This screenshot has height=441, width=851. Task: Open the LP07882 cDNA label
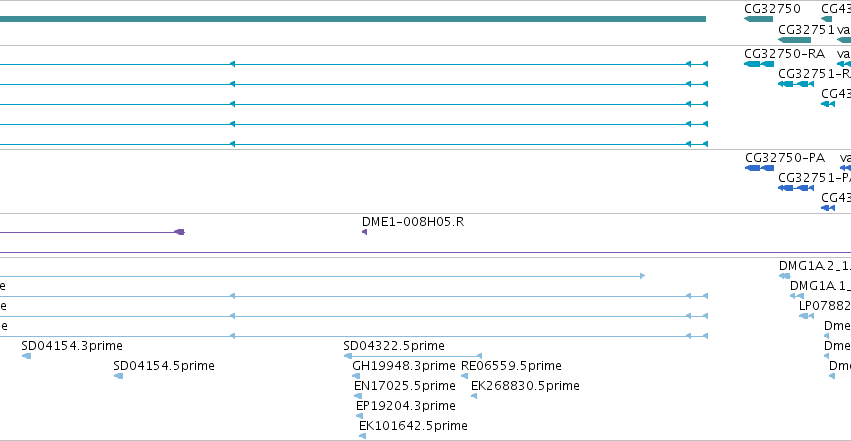[x=825, y=306]
